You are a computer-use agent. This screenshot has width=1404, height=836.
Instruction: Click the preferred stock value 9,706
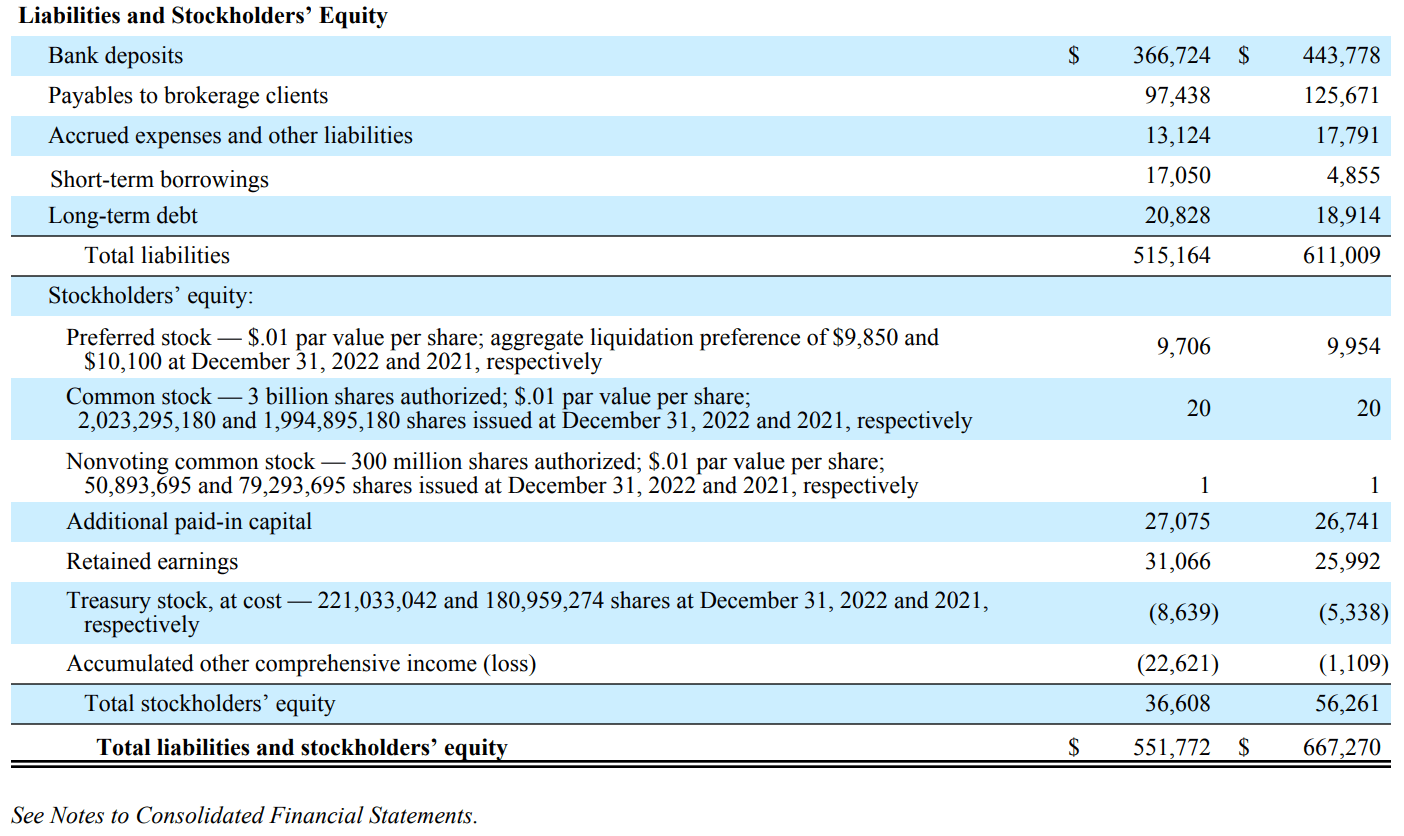click(1183, 347)
